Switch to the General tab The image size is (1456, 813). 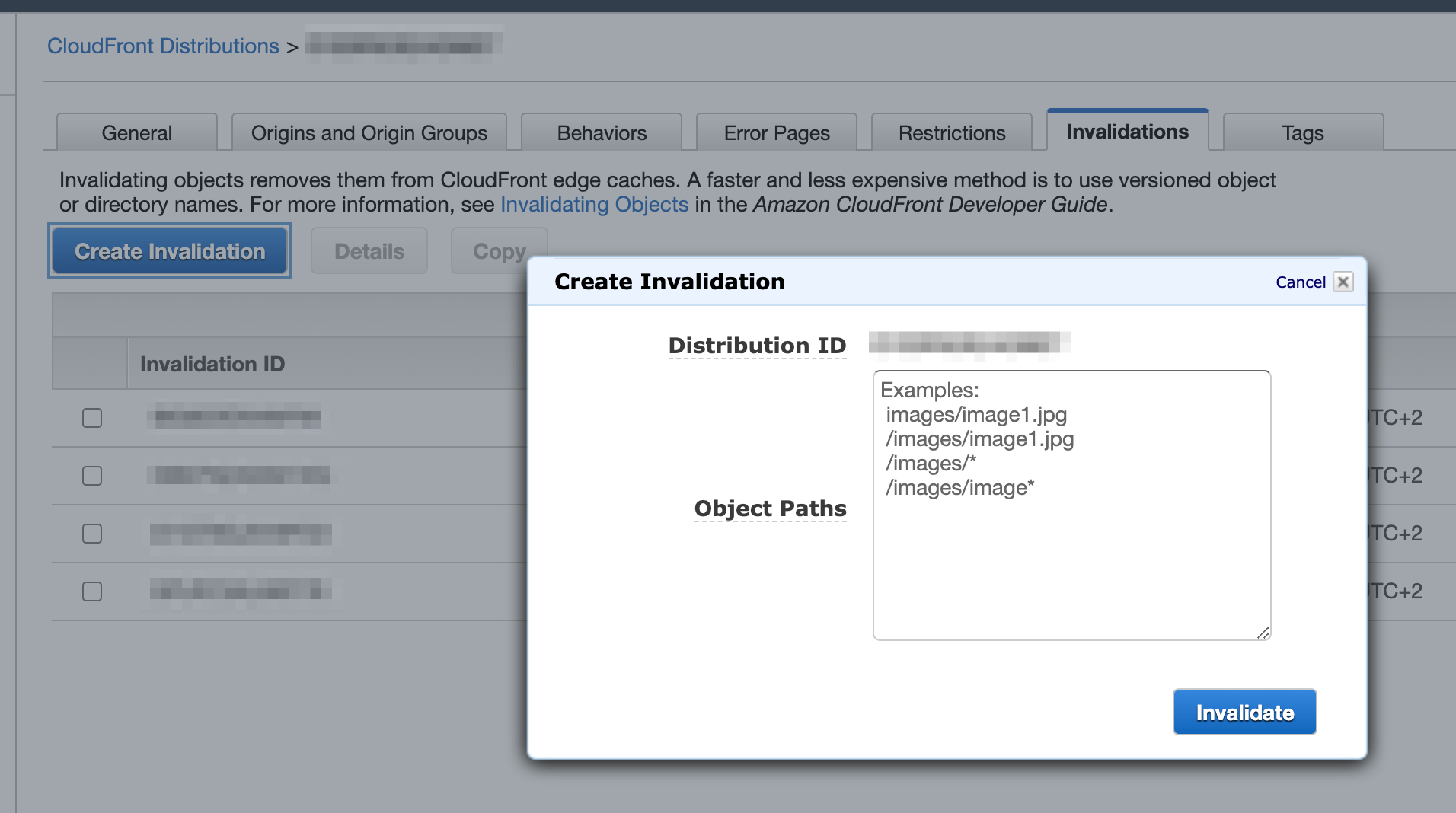[x=136, y=132]
